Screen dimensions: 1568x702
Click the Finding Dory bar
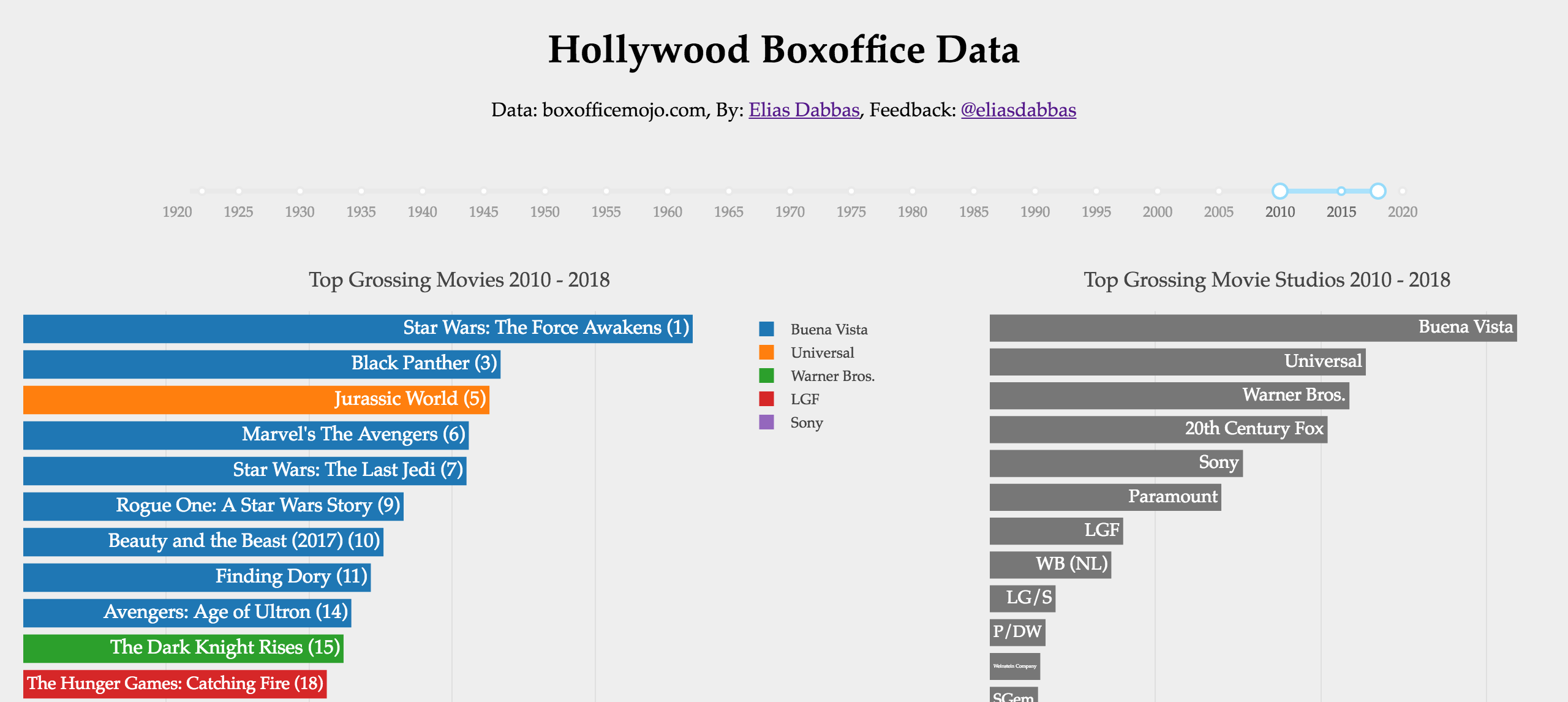(197, 577)
